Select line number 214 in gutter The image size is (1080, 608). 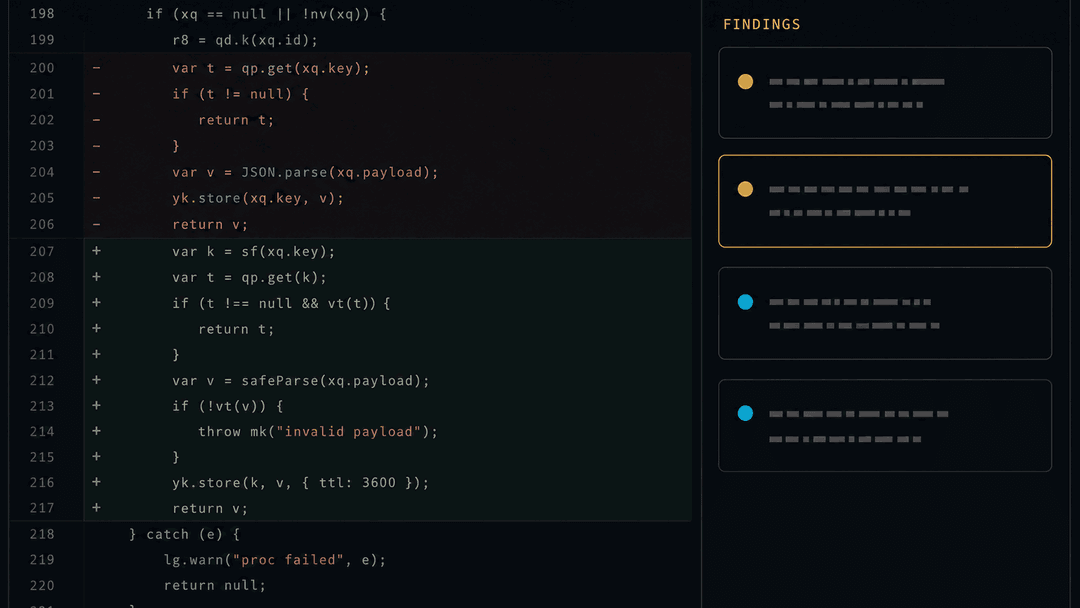pyautogui.click(x=42, y=432)
